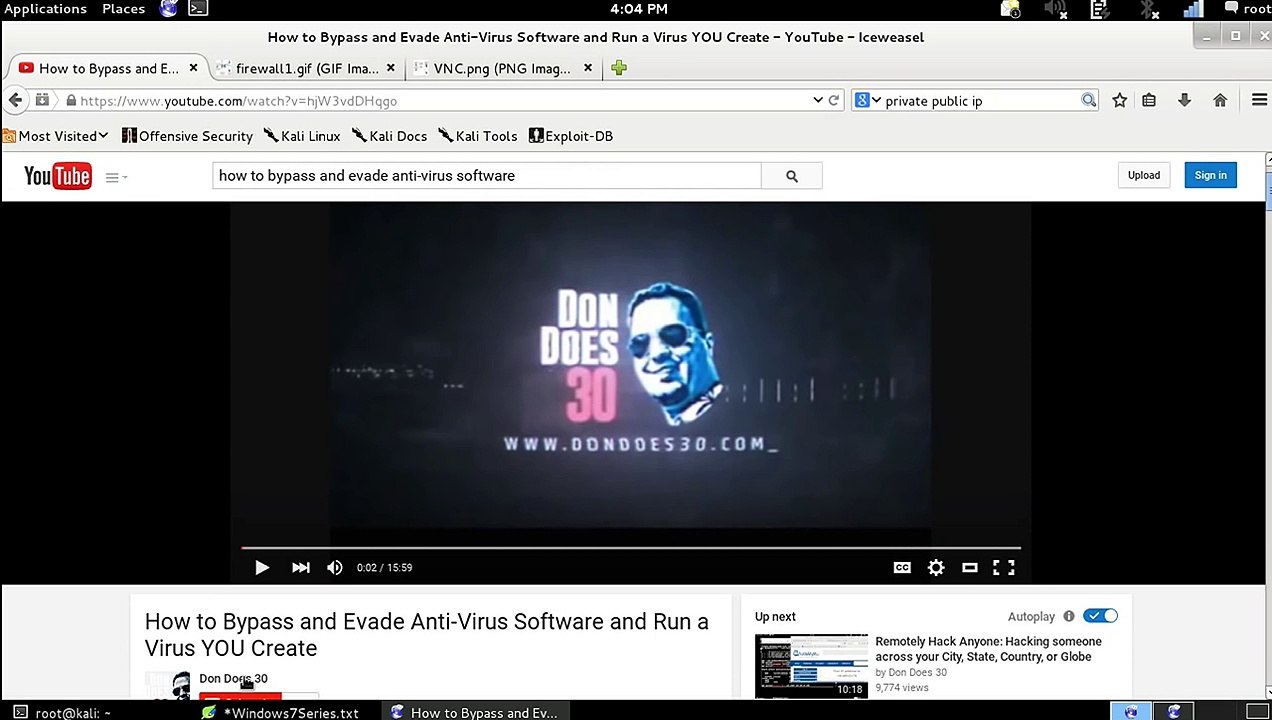Open the notes indicator icon in the top tray
The width and height of the screenshot is (1272, 720).
click(1099, 9)
